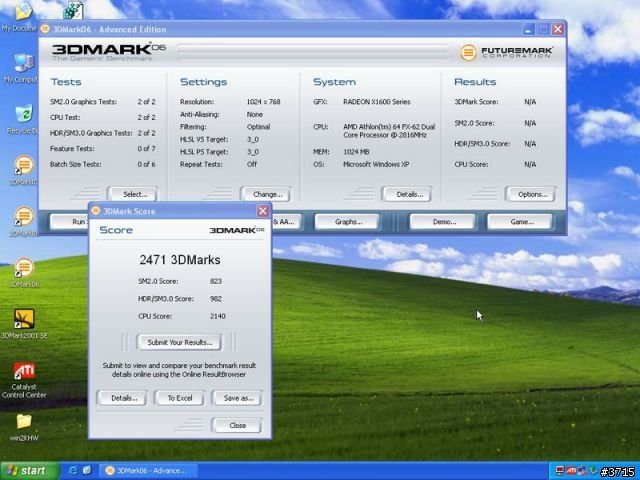Click the Resolution value 1024 x 768
This screenshot has height=480, width=640.
pyautogui.click(x=263, y=102)
